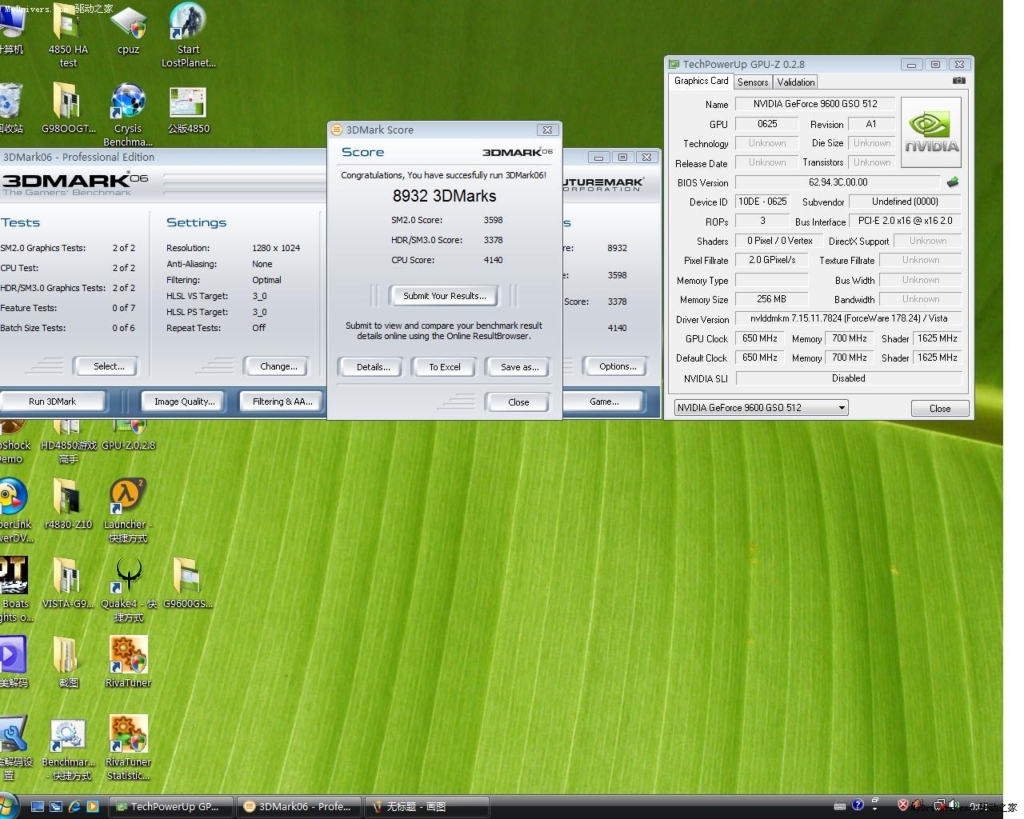Click the Game button in 3DMark06
Image resolution: width=1024 pixels, height=819 pixels.
click(x=604, y=402)
